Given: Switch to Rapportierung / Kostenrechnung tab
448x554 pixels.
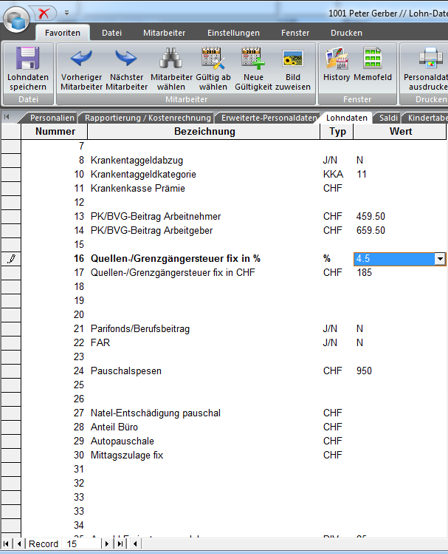Looking at the screenshot, I should coord(148,118).
